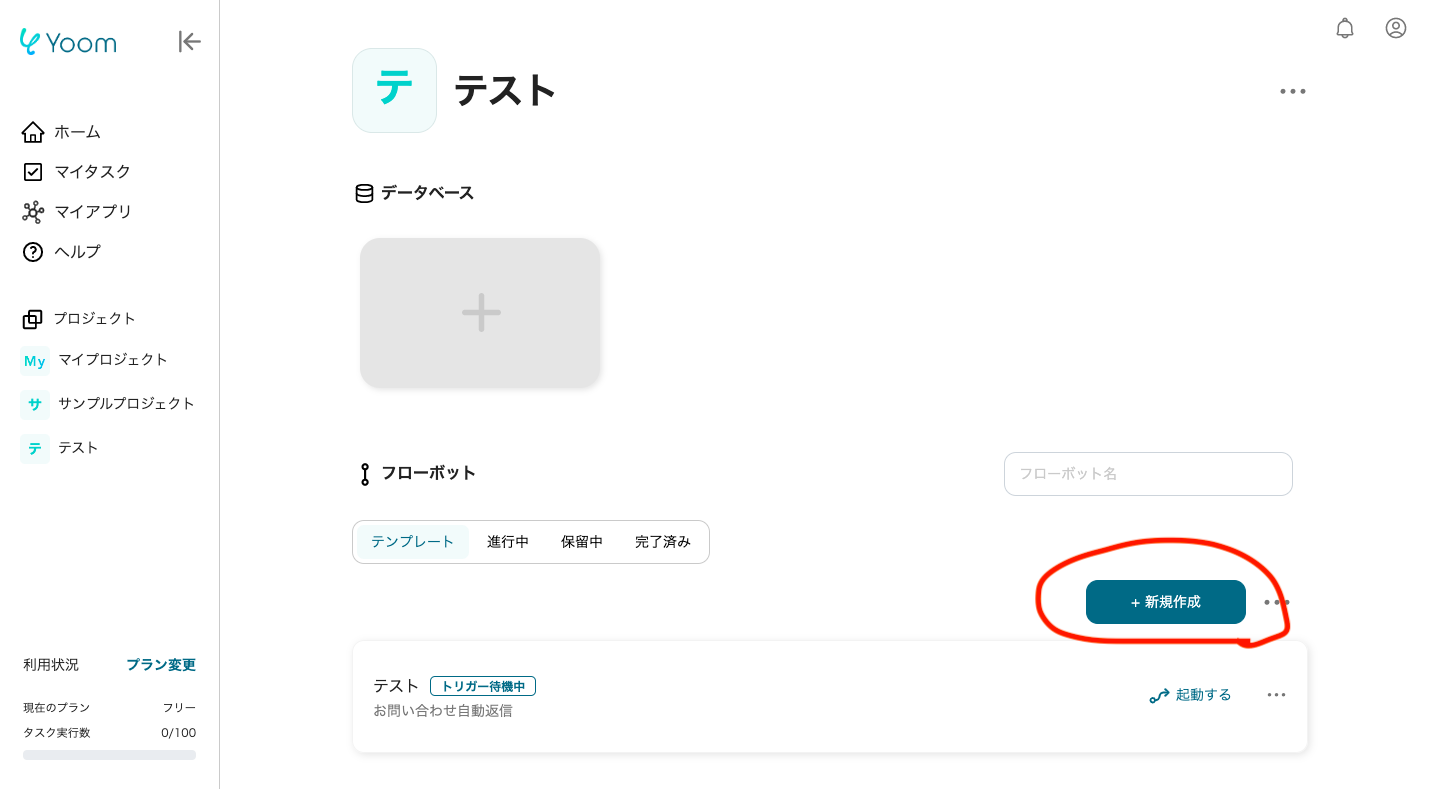Switch to the 進行中 tab
The image size is (1440, 789).
coord(508,542)
